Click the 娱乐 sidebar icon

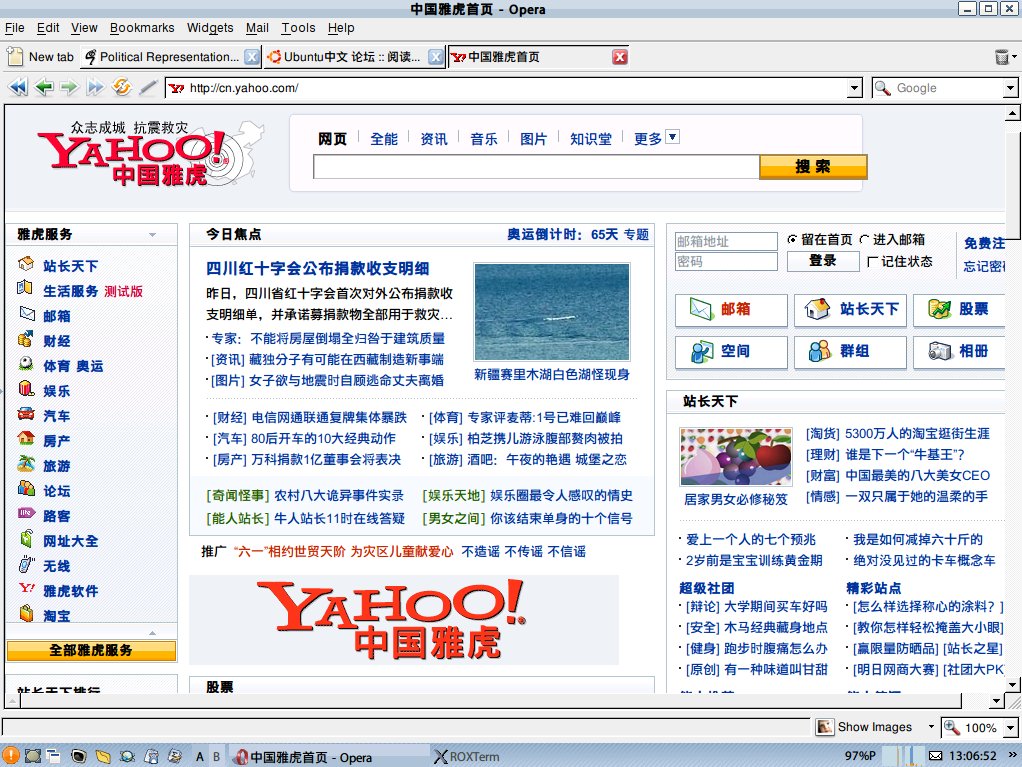pos(26,389)
